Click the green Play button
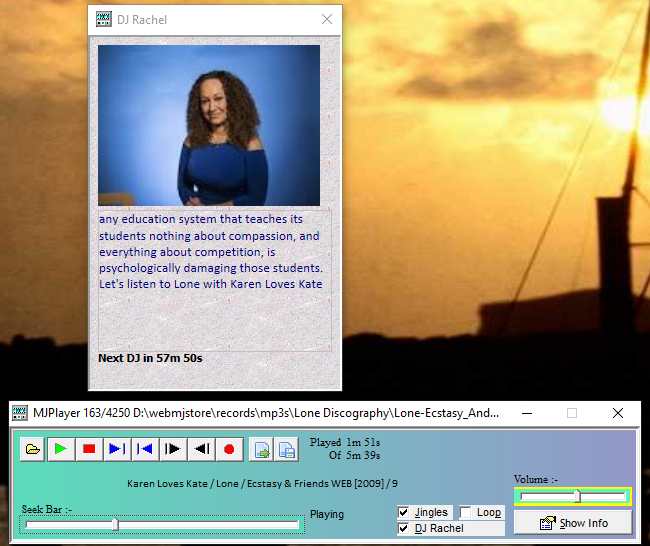Viewport: 650px width, 546px height. (61, 449)
